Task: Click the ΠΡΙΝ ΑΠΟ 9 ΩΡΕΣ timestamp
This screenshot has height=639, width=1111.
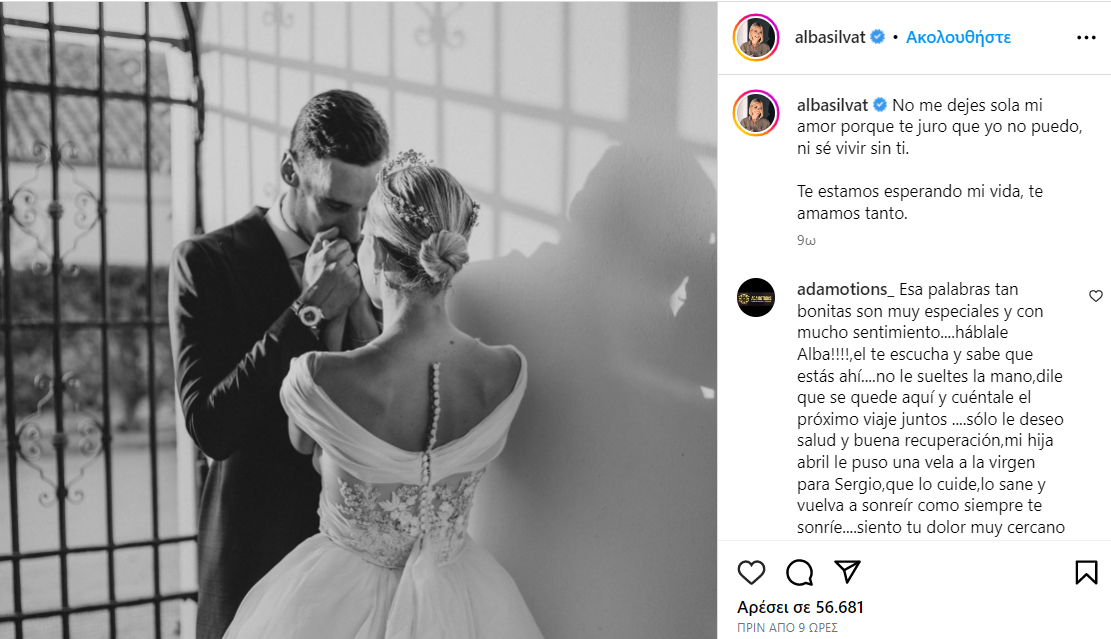Action: click(x=787, y=628)
